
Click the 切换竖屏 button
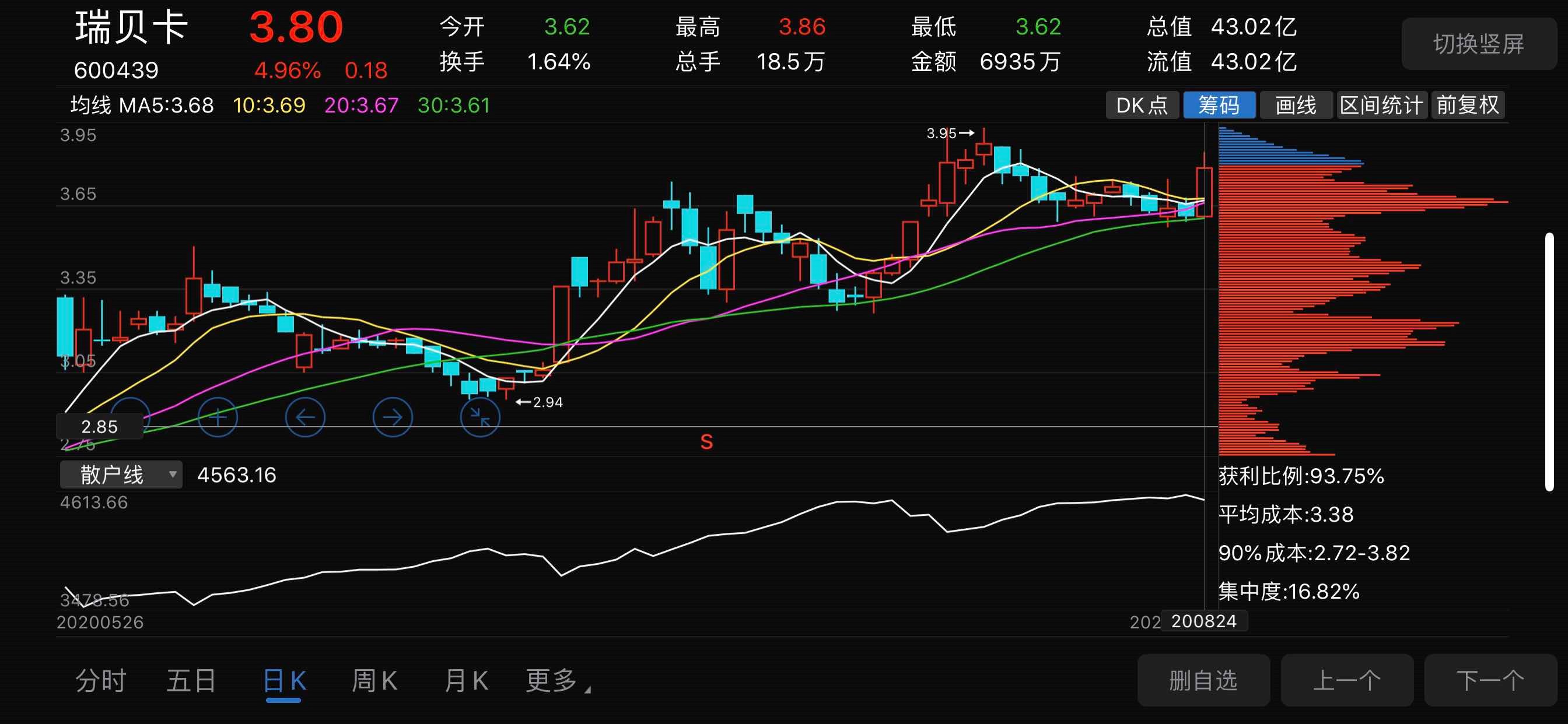tap(1479, 44)
